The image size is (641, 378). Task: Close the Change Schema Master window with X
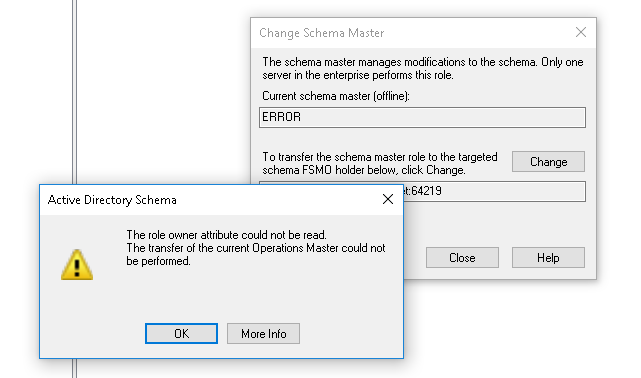click(581, 32)
